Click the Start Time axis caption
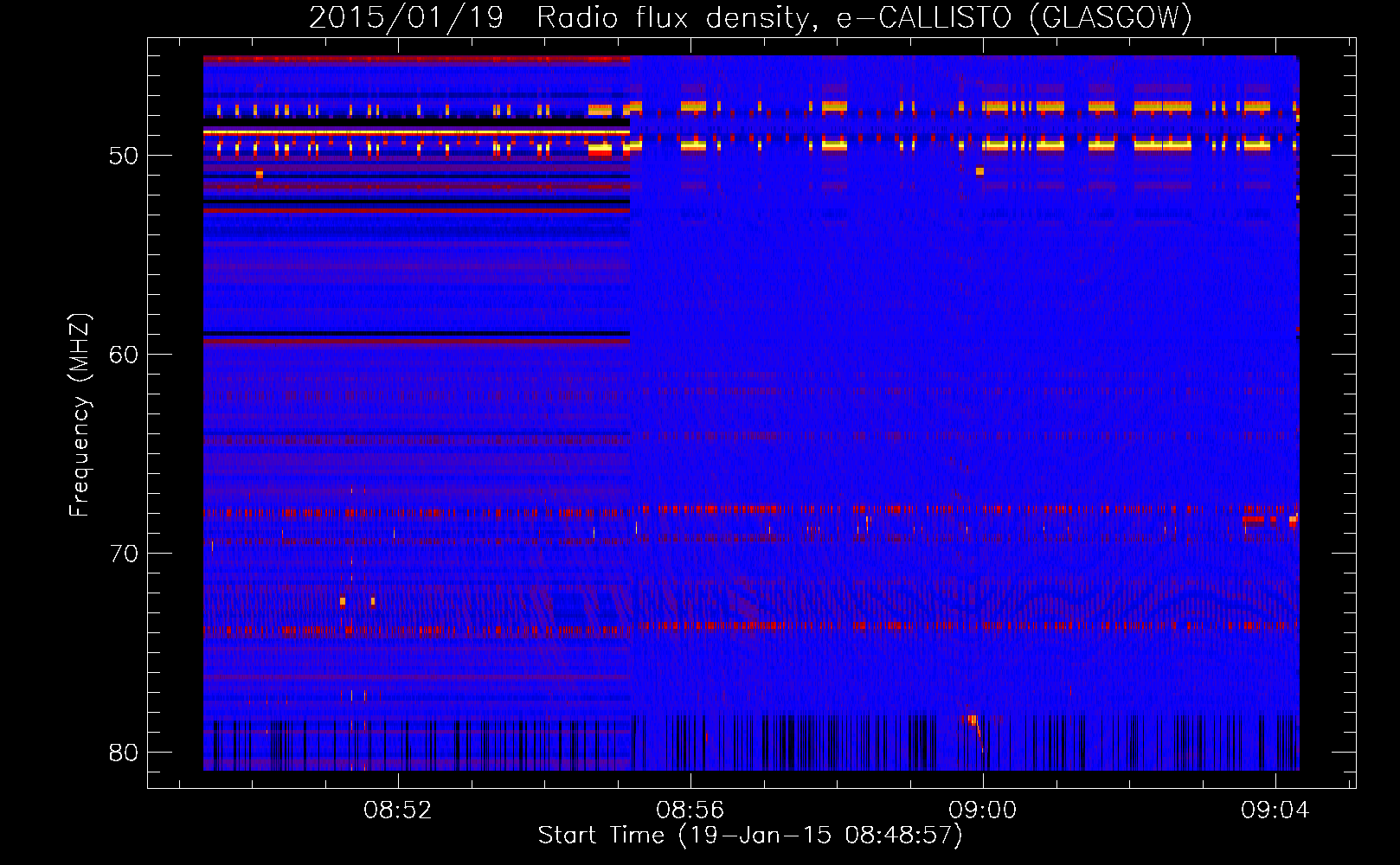Viewport: 1400px width, 865px height. (x=750, y=836)
